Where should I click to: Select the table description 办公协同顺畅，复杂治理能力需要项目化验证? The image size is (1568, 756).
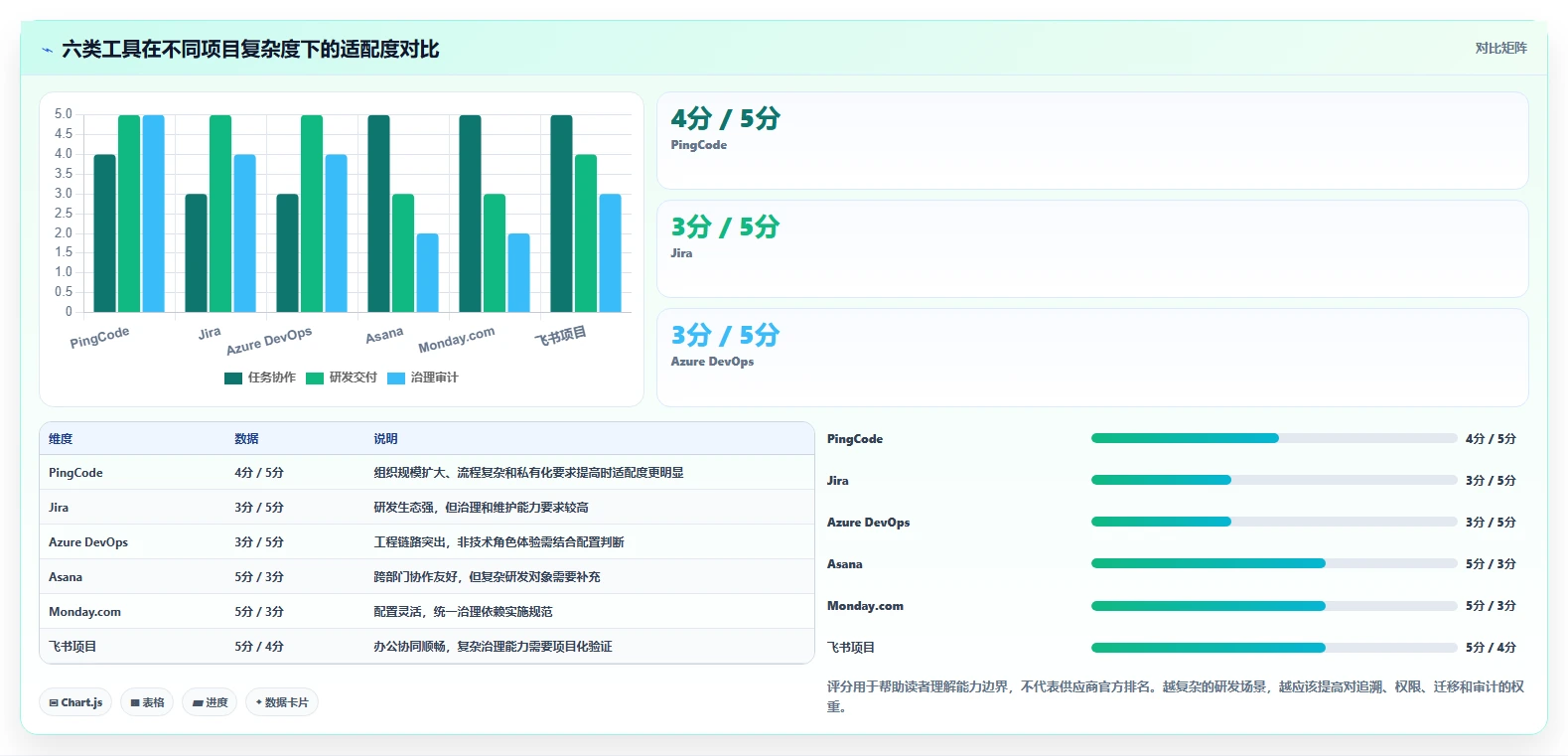pyautogui.click(x=493, y=647)
